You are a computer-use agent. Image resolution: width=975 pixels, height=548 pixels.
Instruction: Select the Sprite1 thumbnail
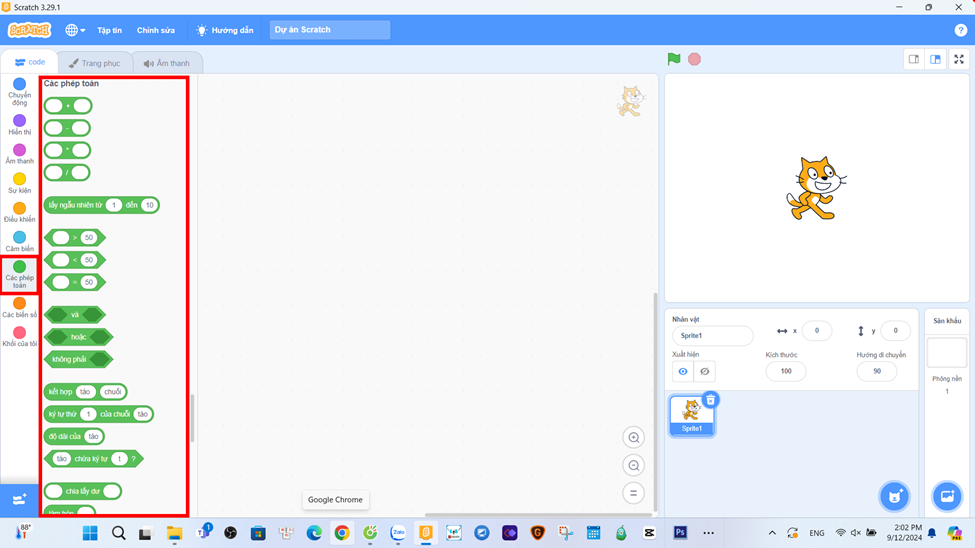[x=691, y=416]
